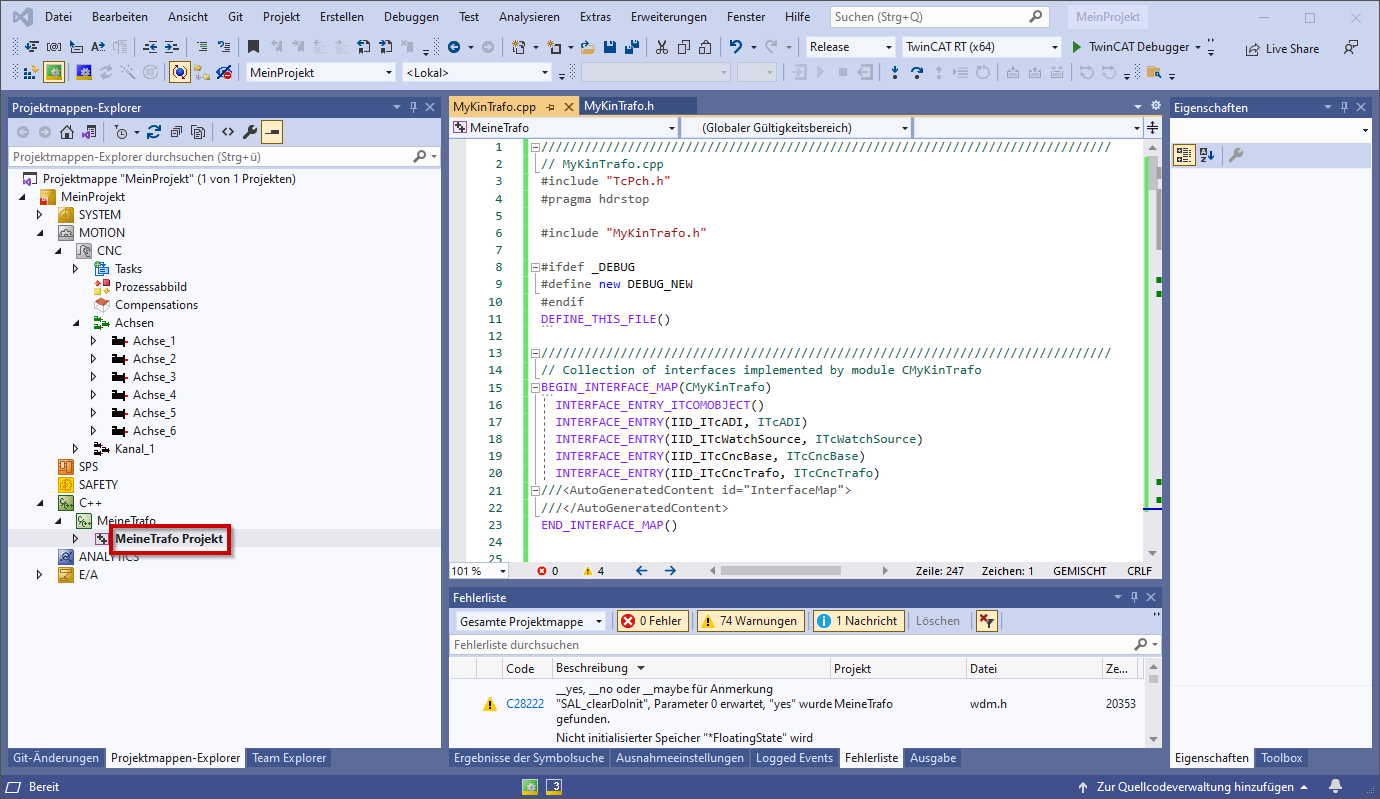The width and height of the screenshot is (1380, 799).
Task: Click the TwinCAT disabled-eye toggle icon
Action: pos(225,72)
